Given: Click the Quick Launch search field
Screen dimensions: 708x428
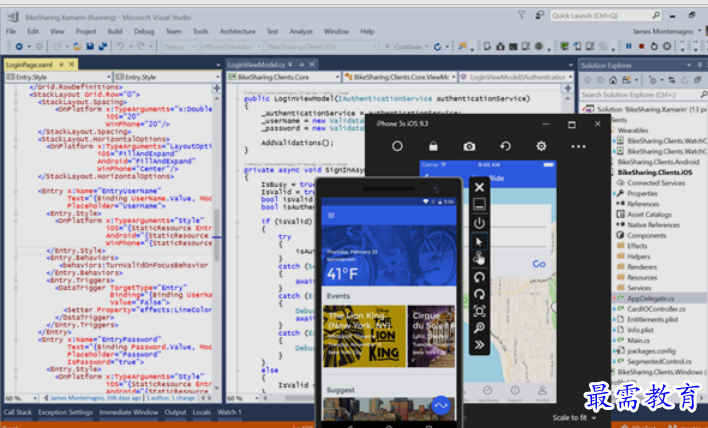Looking at the screenshot, I should tap(606, 15).
